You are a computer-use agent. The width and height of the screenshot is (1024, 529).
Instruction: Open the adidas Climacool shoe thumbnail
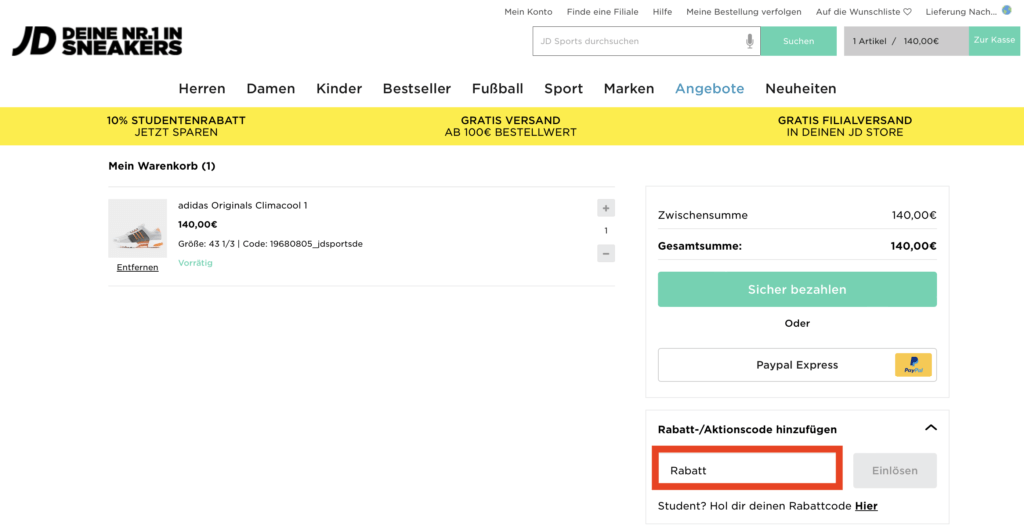pyautogui.click(x=137, y=229)
